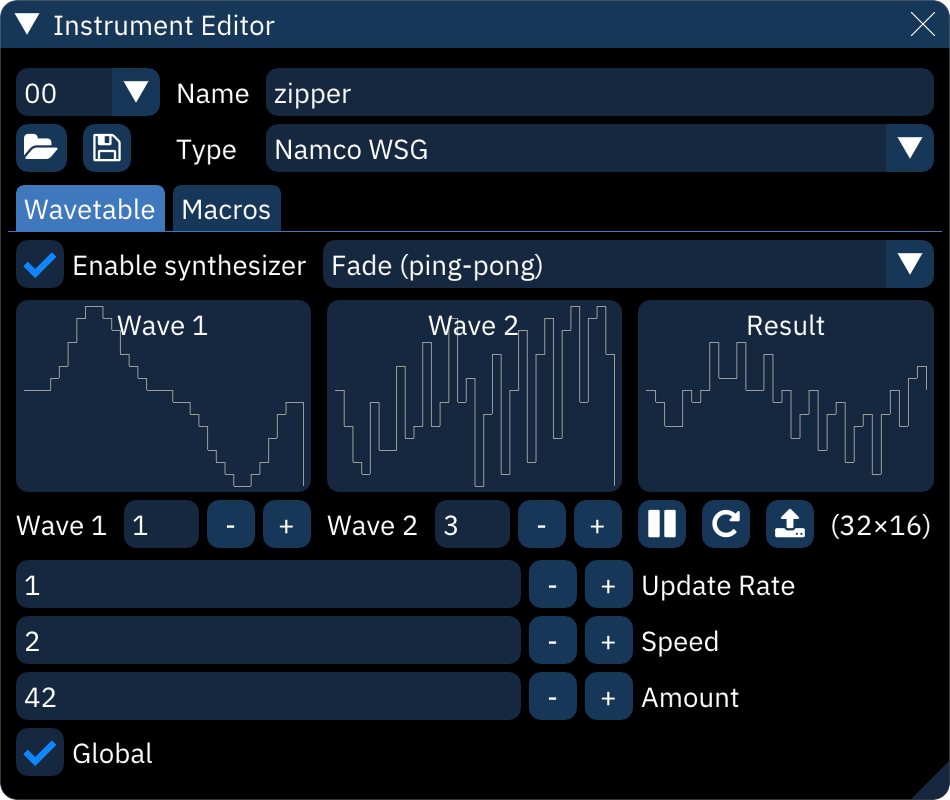
Task: Save the instrument using the floppy disk icon
Action: (x=107, y=147)
